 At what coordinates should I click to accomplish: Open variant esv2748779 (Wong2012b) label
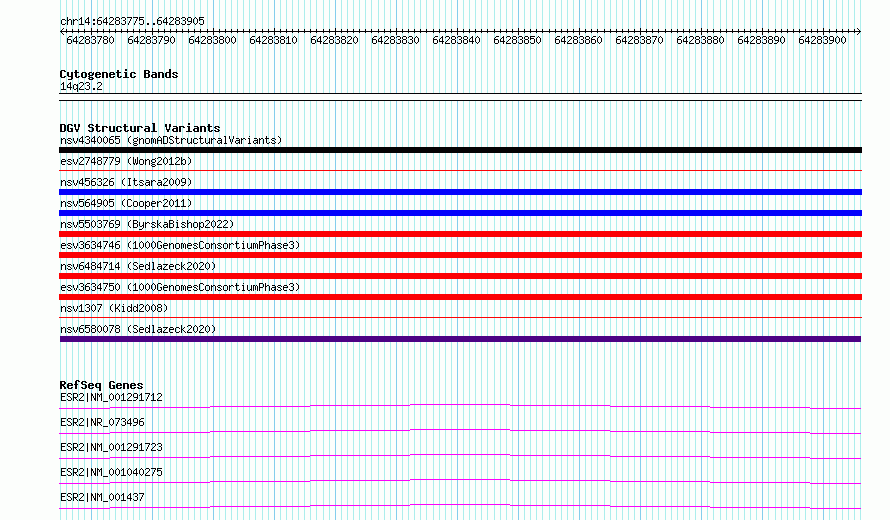tap(126, 161)
